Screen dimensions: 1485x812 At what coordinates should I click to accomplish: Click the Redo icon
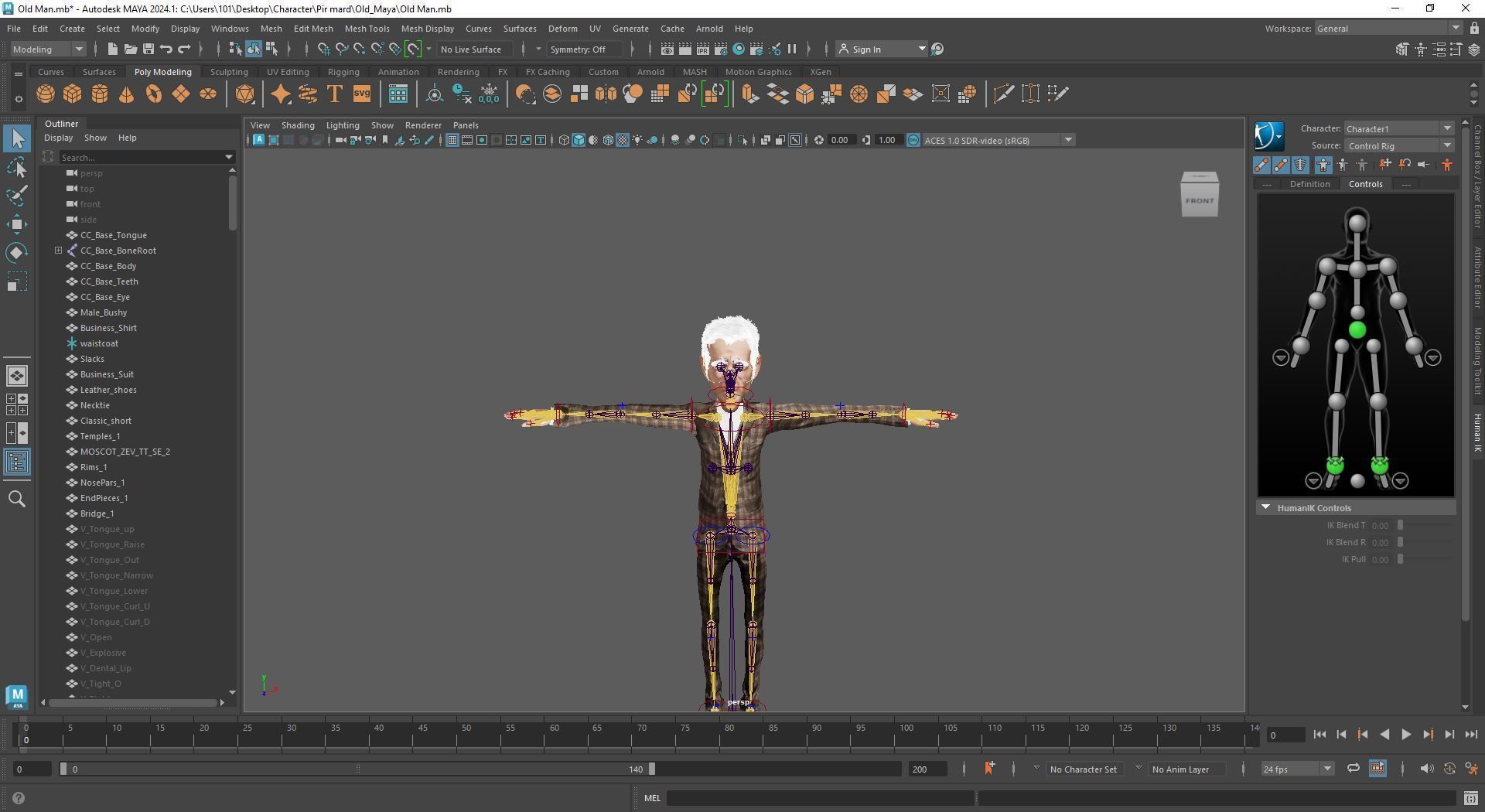(184, 49)
